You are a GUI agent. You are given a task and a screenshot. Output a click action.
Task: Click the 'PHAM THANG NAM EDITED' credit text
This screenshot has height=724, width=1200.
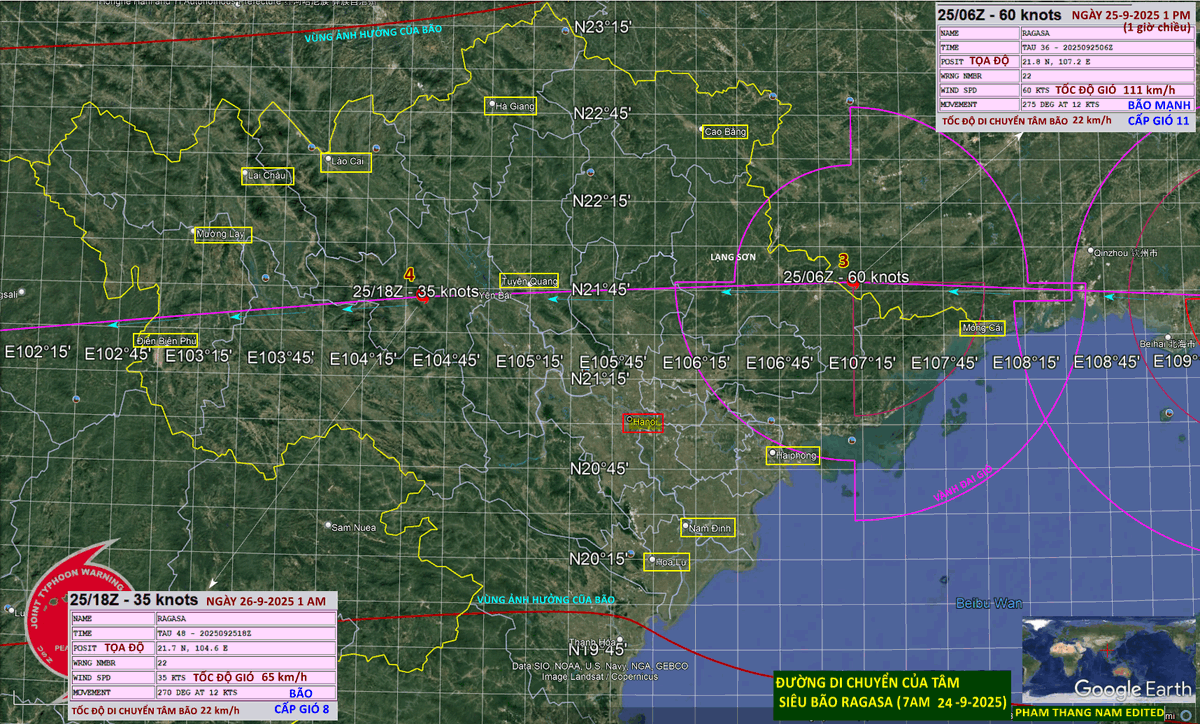coord(1090,712)
